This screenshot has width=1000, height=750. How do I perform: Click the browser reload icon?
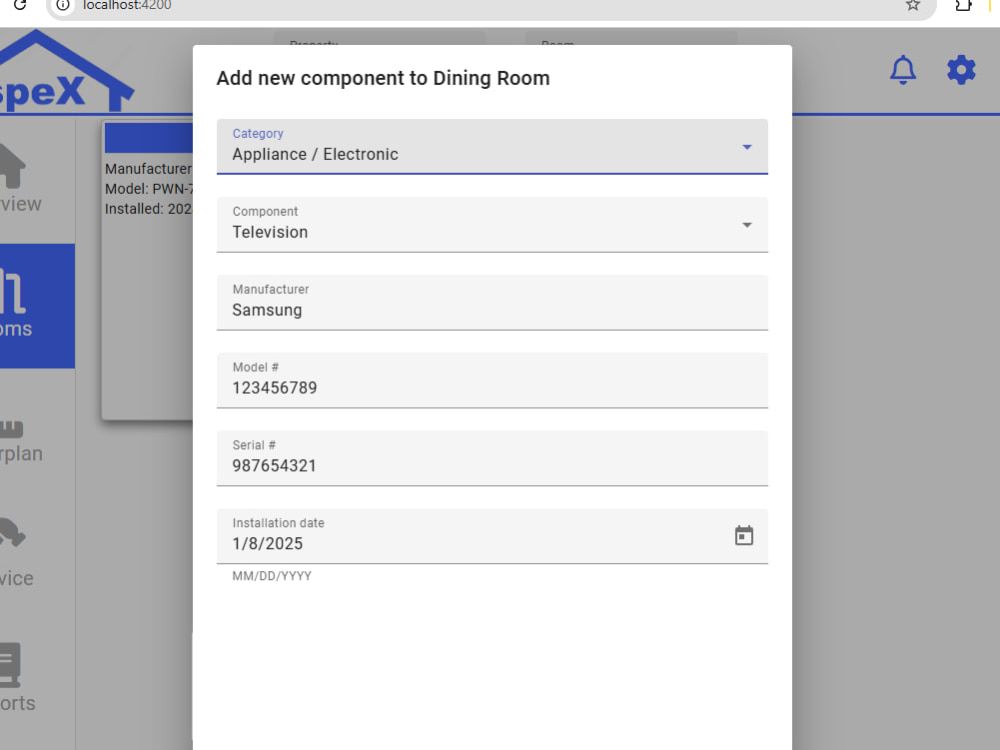coord(20,5)
